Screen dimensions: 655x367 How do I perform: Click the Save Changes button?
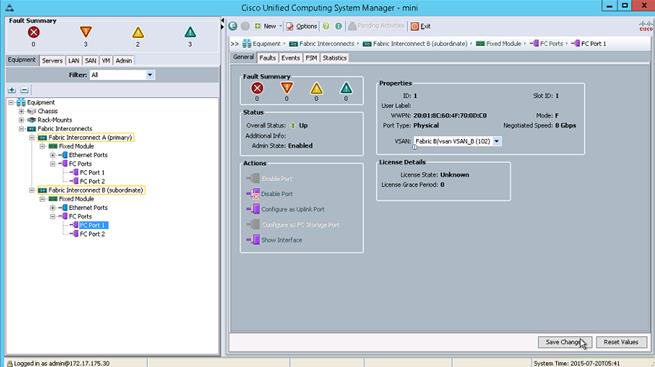(565, 342)
